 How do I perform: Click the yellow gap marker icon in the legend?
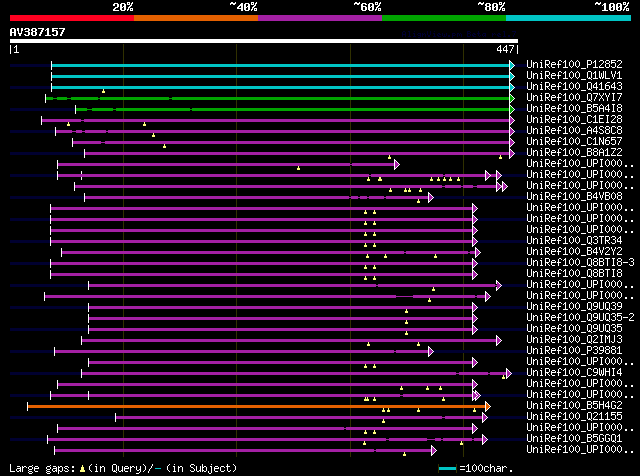tap(82, 469)
